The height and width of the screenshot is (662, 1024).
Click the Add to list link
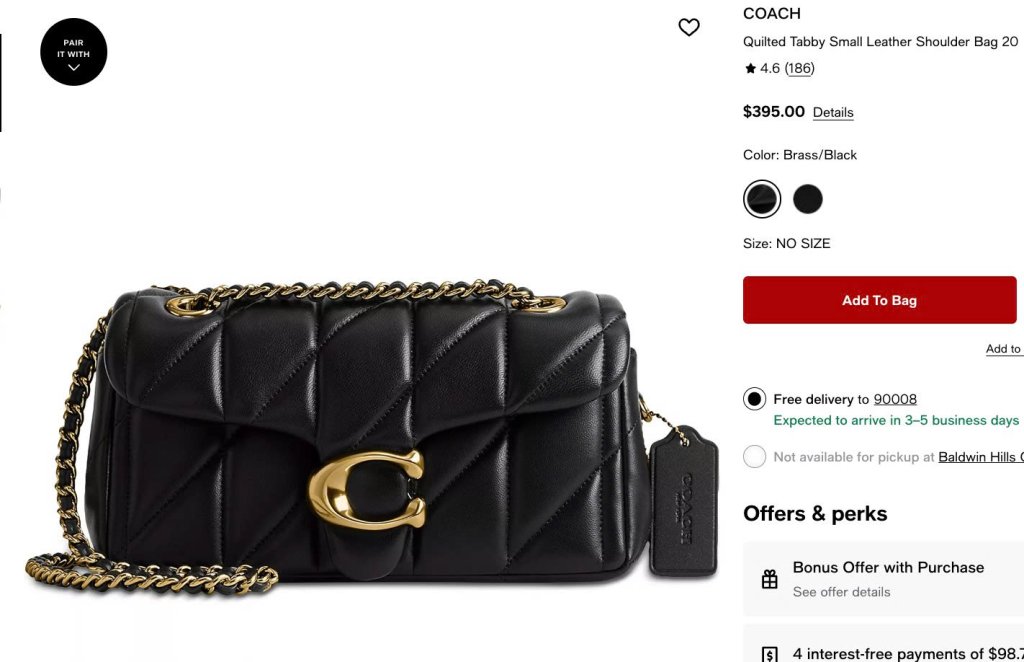pyautogui.click(x=1004, y=349)
